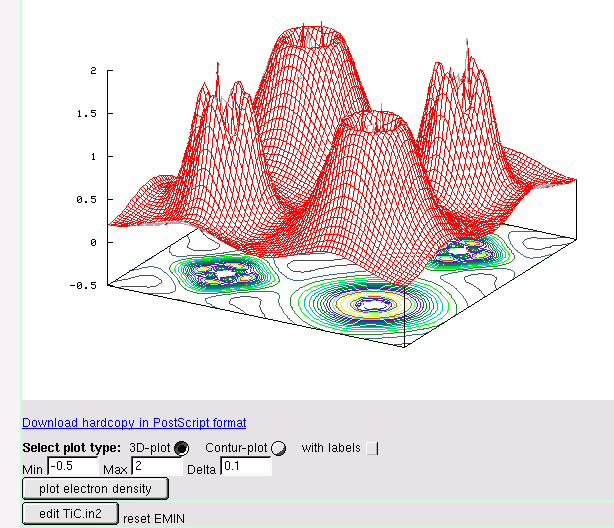Screen dimensions: 614x528
Task: Click edit TiC.in2 button
Action: tap(70, 514)
